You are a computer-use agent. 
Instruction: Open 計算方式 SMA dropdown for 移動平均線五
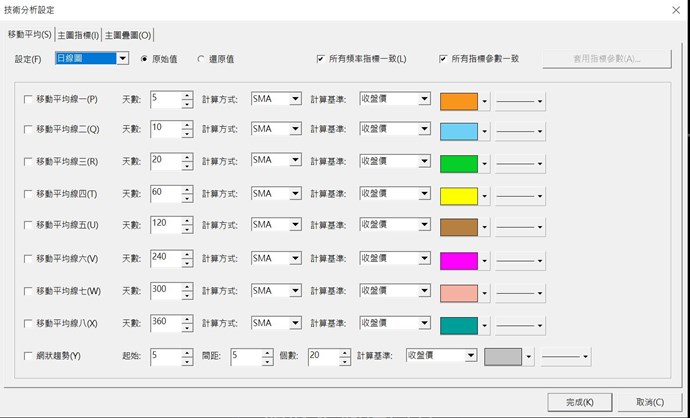295,226
